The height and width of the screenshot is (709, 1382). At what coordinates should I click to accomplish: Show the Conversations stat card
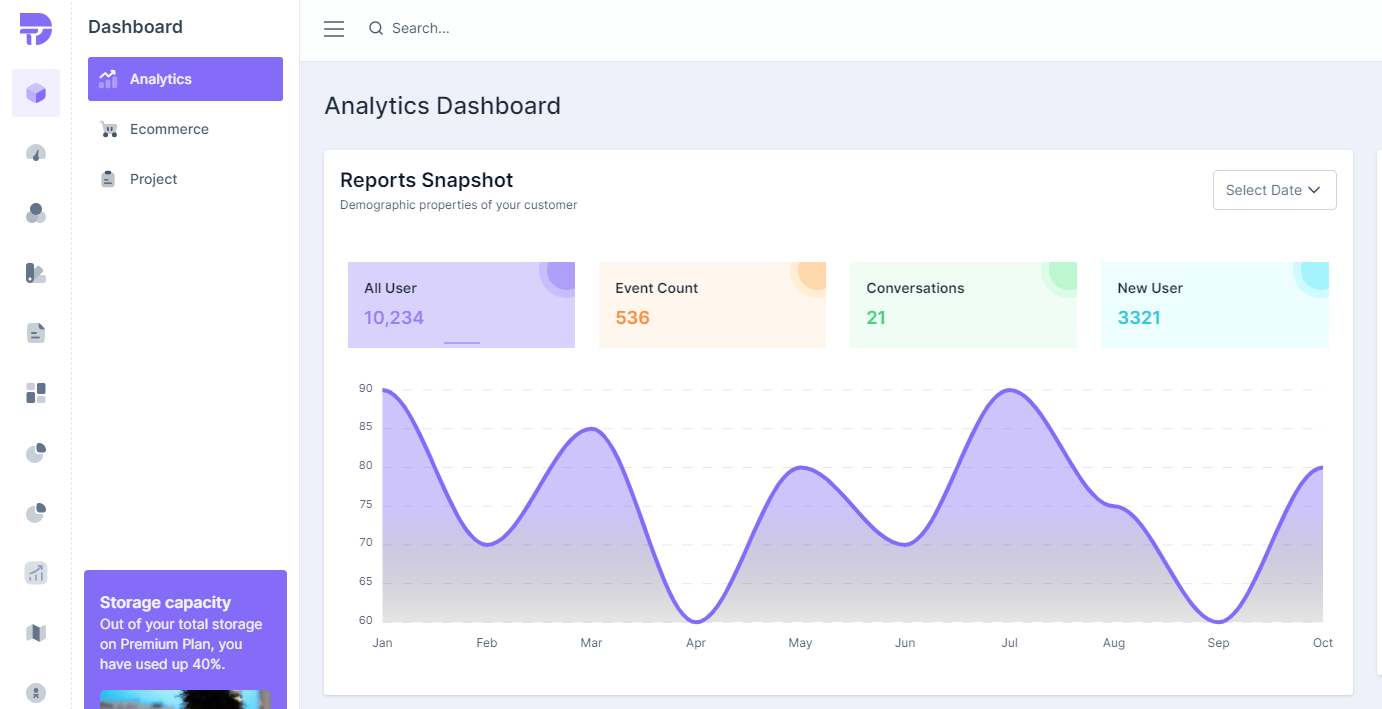[963, 304]
